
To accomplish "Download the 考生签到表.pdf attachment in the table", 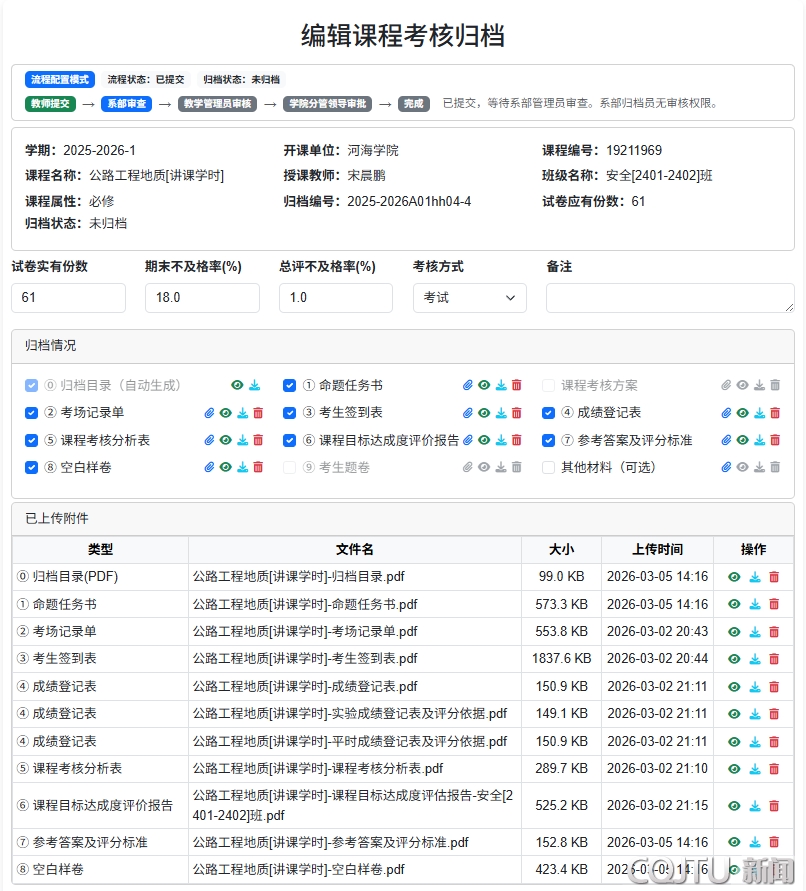I will (755, 659).
